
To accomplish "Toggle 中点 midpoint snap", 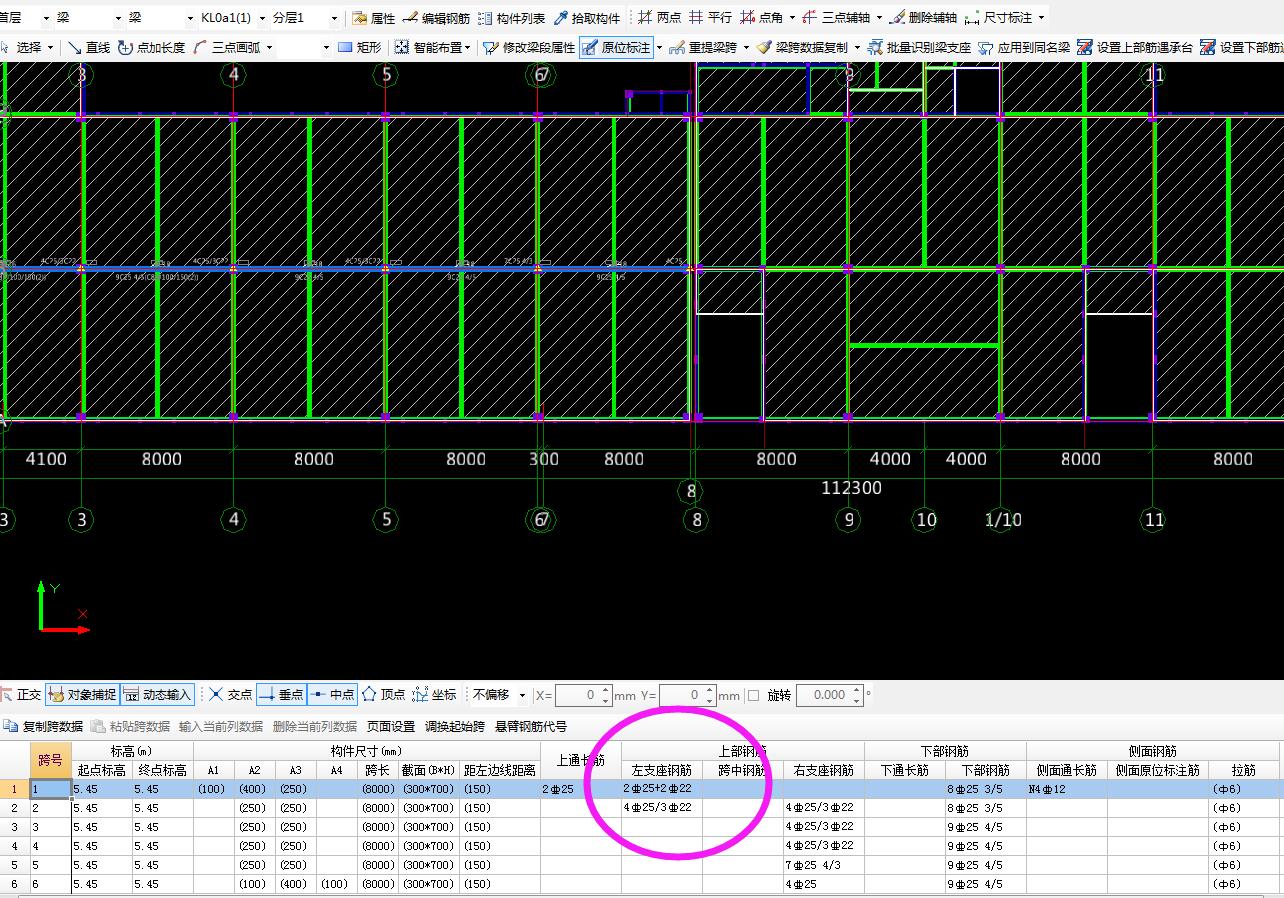I will tap(332, 694).
